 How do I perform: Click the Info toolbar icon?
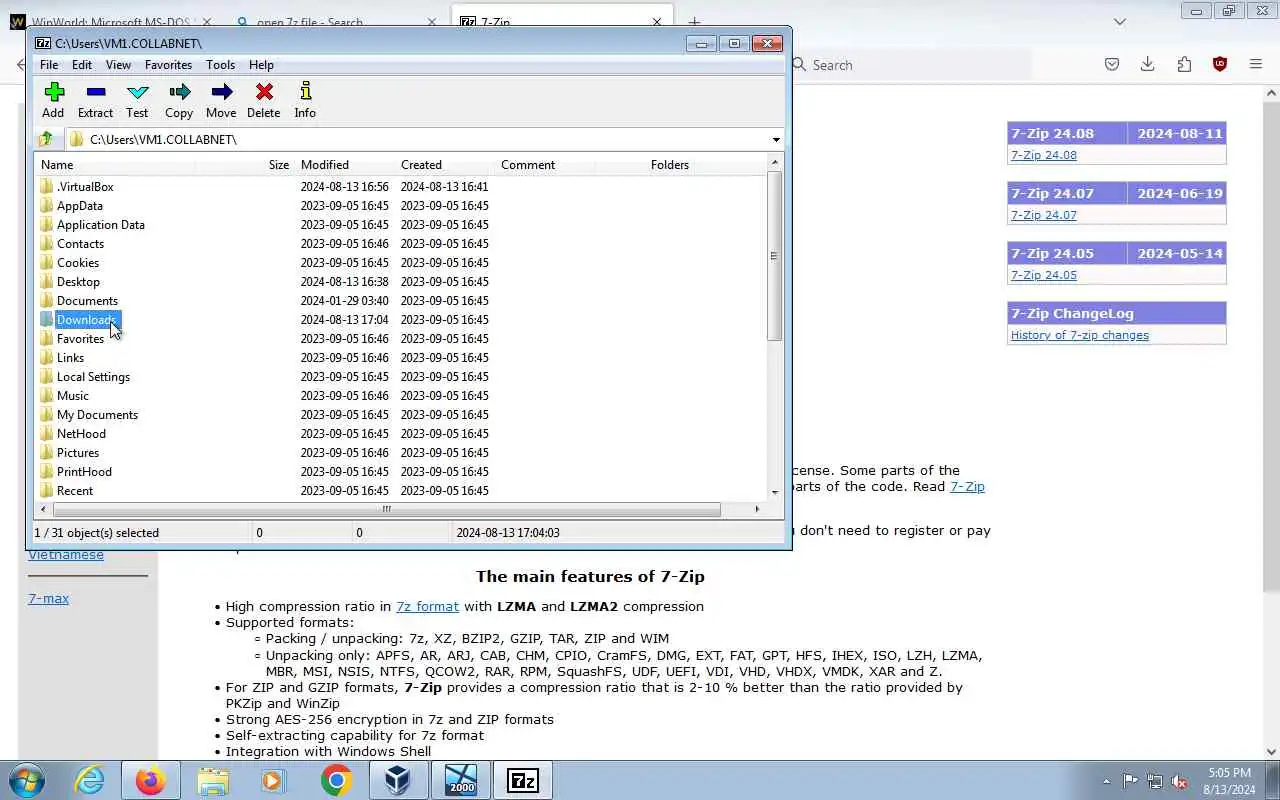[306, 92]
